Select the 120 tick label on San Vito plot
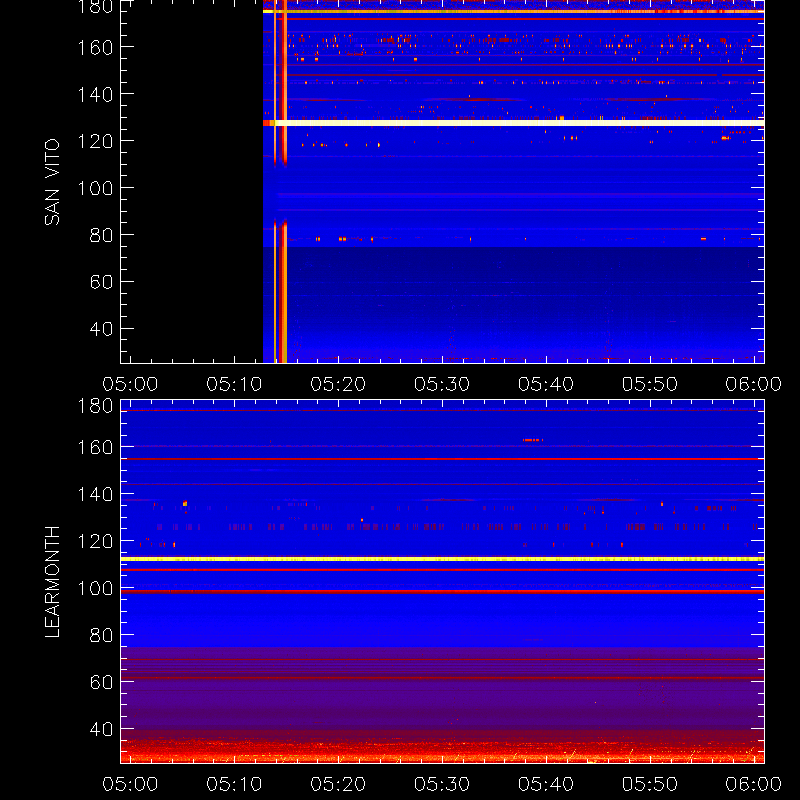The width and height of the screenshot is (800, 800). click(x=95, y=141)
